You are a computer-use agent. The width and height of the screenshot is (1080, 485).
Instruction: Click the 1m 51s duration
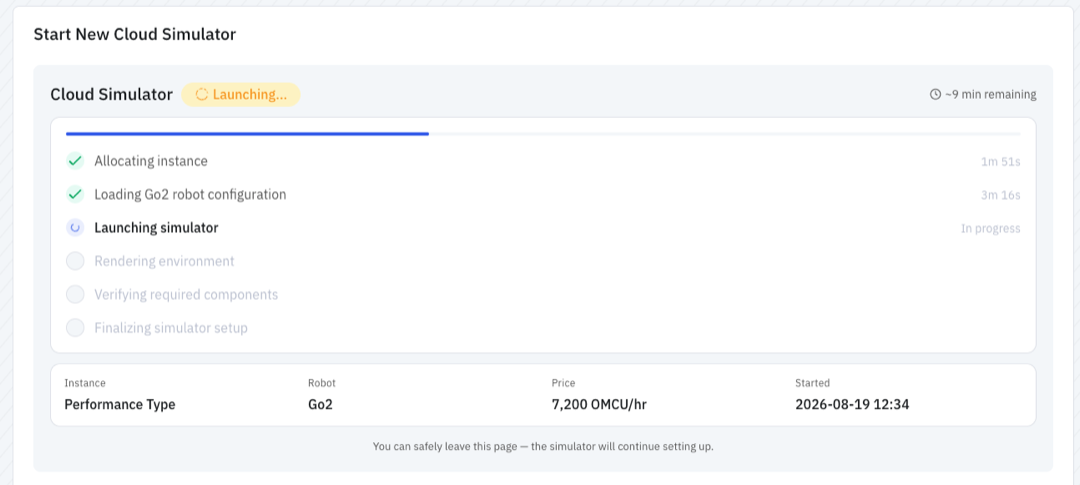tap(1001, 162)
